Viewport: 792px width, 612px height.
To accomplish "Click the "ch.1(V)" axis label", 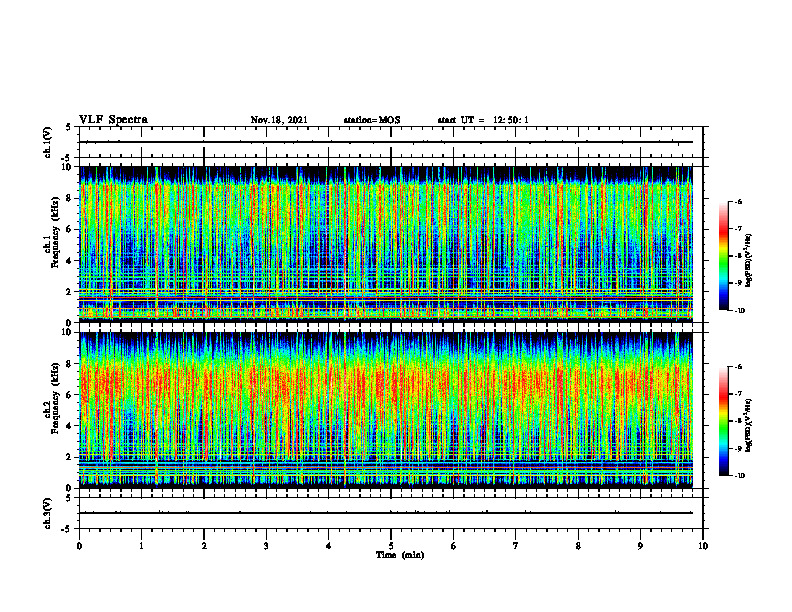I will click(47, 142).
